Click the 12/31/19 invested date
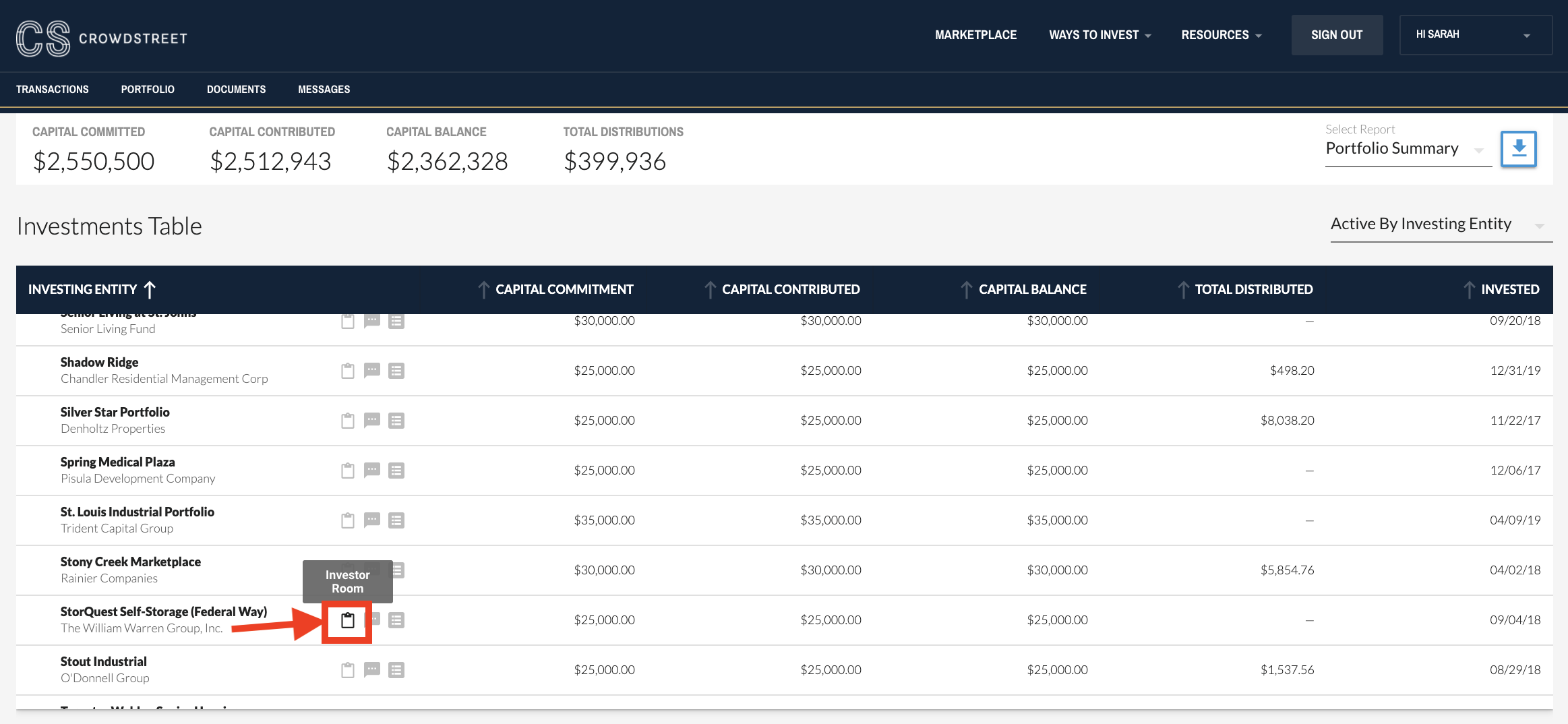 1515,371
